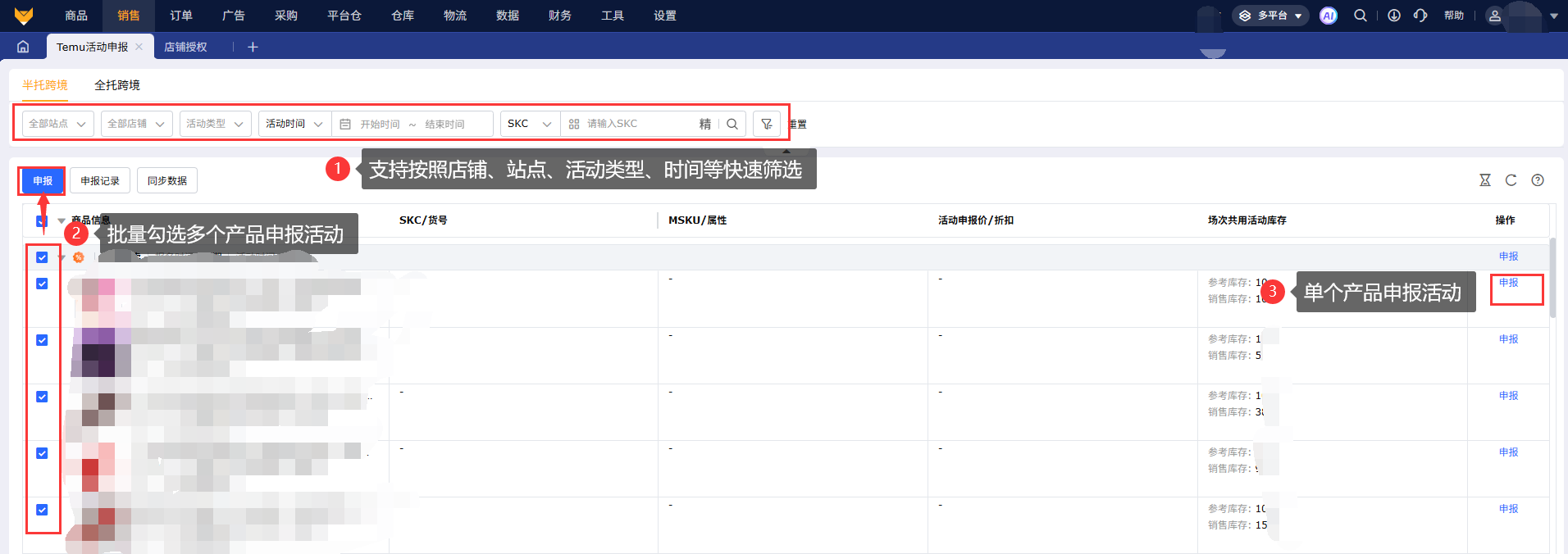Open the 全部店铺 dropdown
1568x554 pixels.
coord(137,124)
